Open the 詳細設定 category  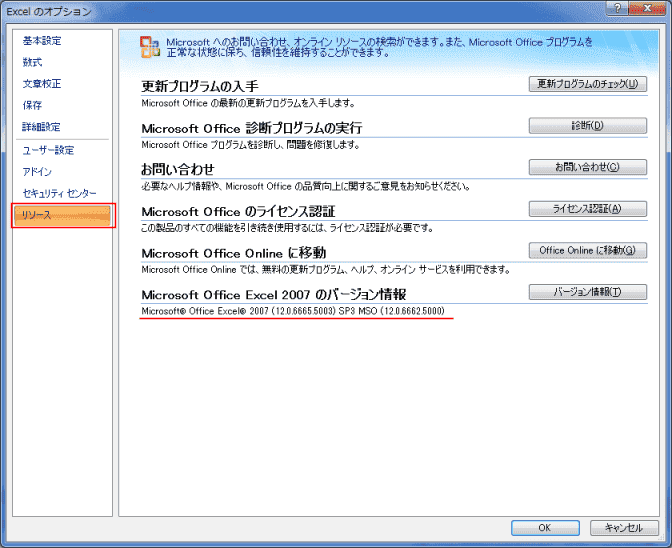pyautogui.click(x=42, y=127)
